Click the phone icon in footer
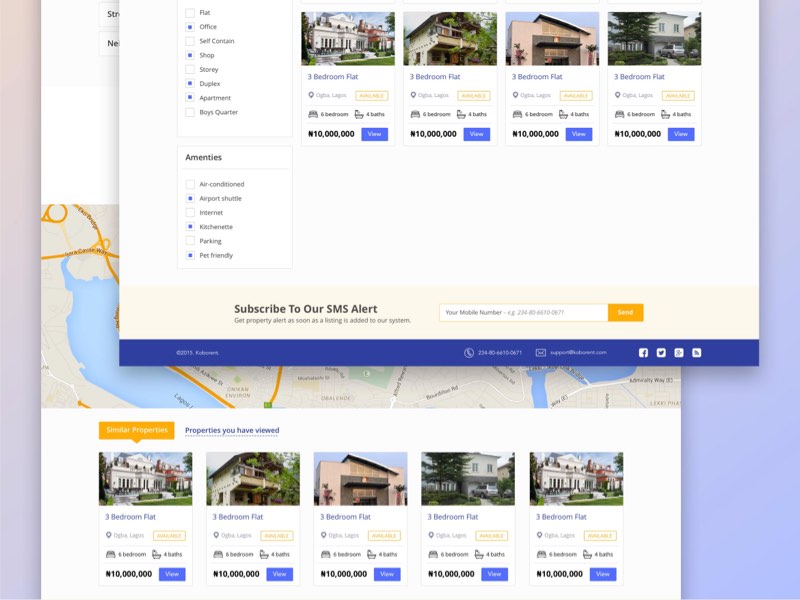This screenshot has height=600, width=800. pos(469,352)
